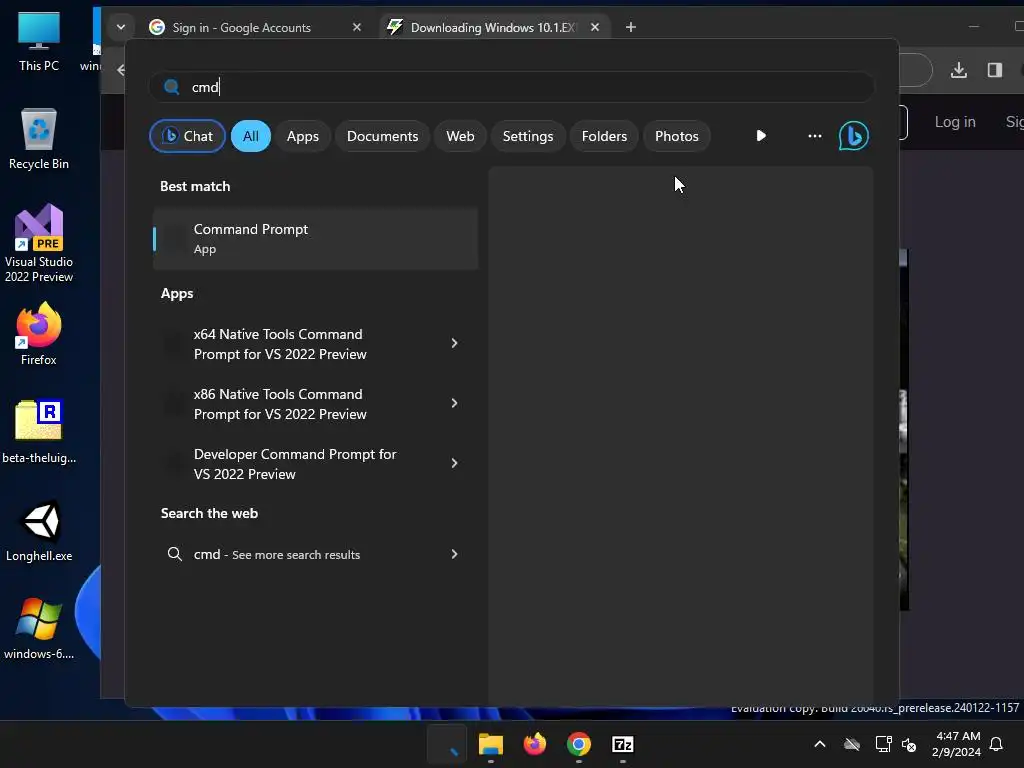
Task: Open Command Prompt best match
Action: [x=315, y=238]
